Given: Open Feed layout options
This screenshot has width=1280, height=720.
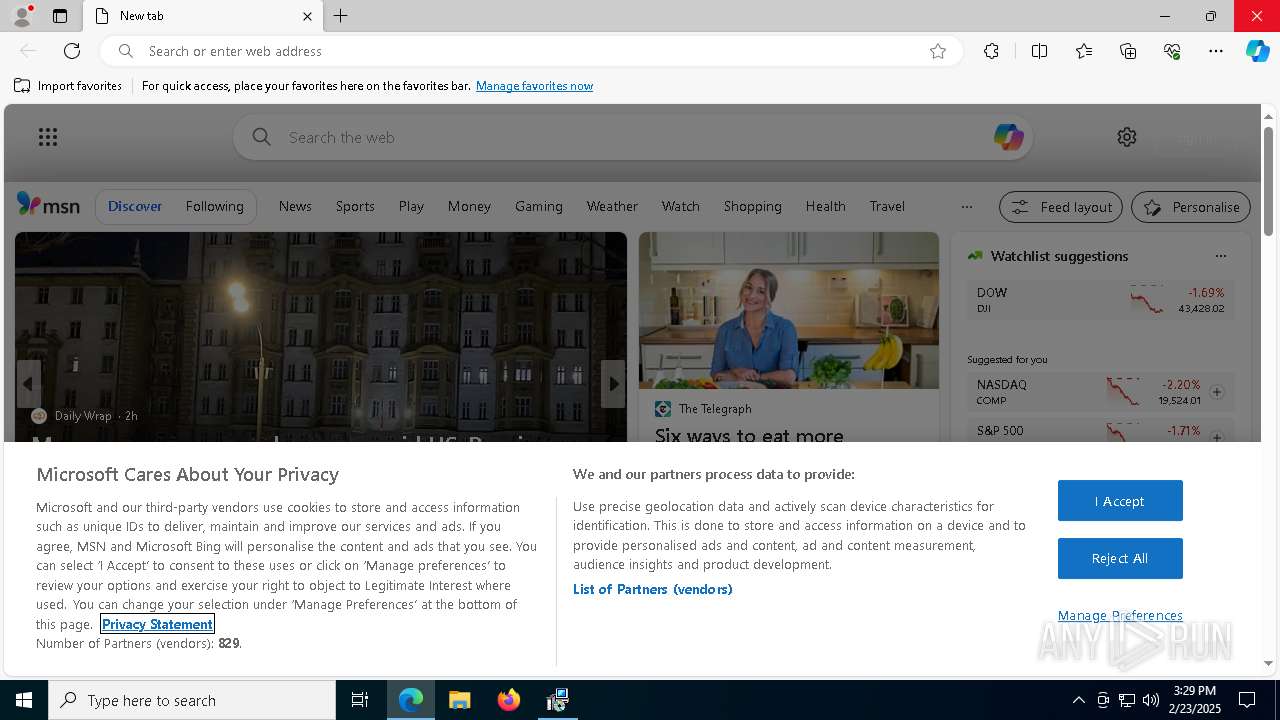Looking at the screenshot, I should point(1061,207).
